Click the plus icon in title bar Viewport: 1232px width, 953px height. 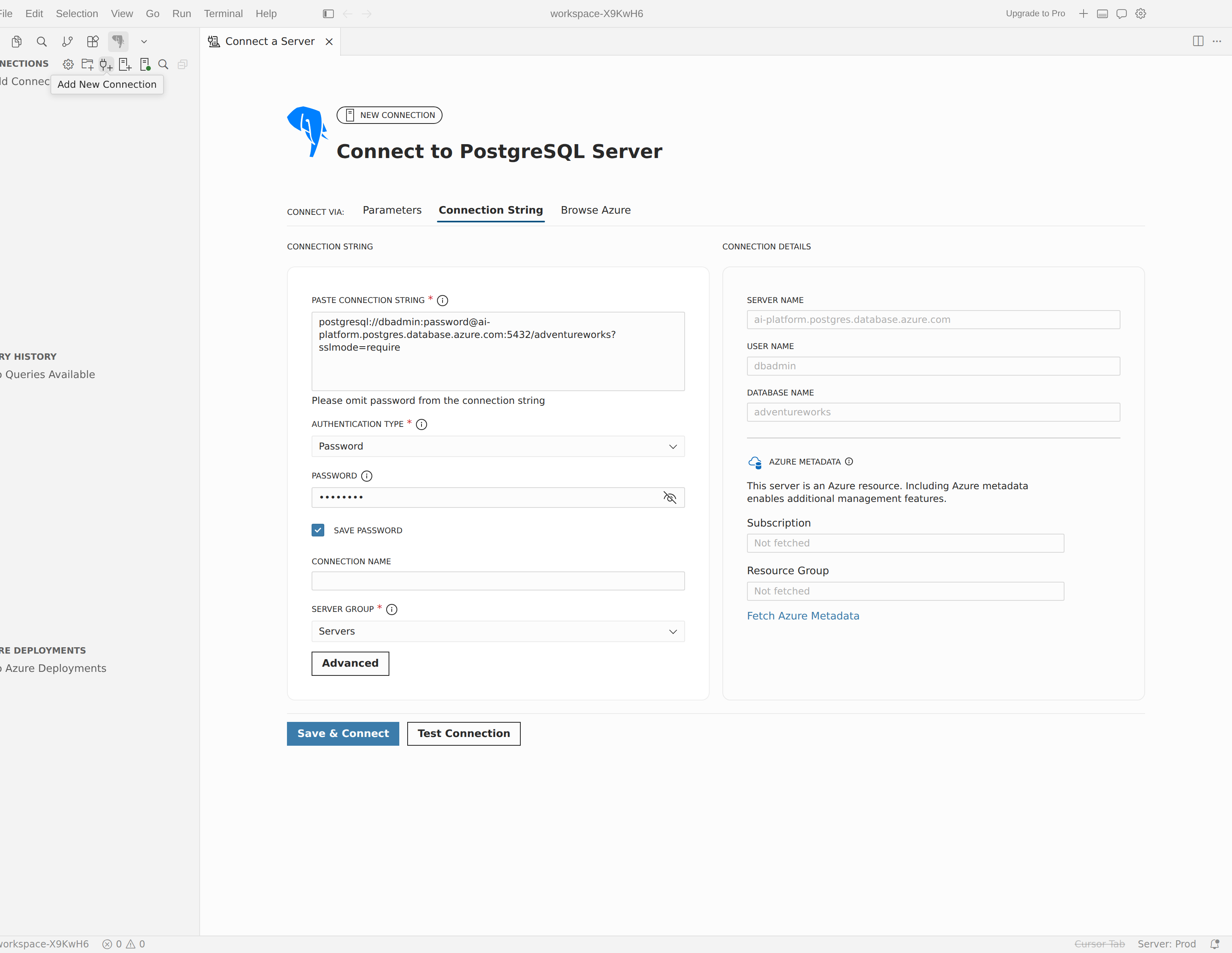point(1083,14)
